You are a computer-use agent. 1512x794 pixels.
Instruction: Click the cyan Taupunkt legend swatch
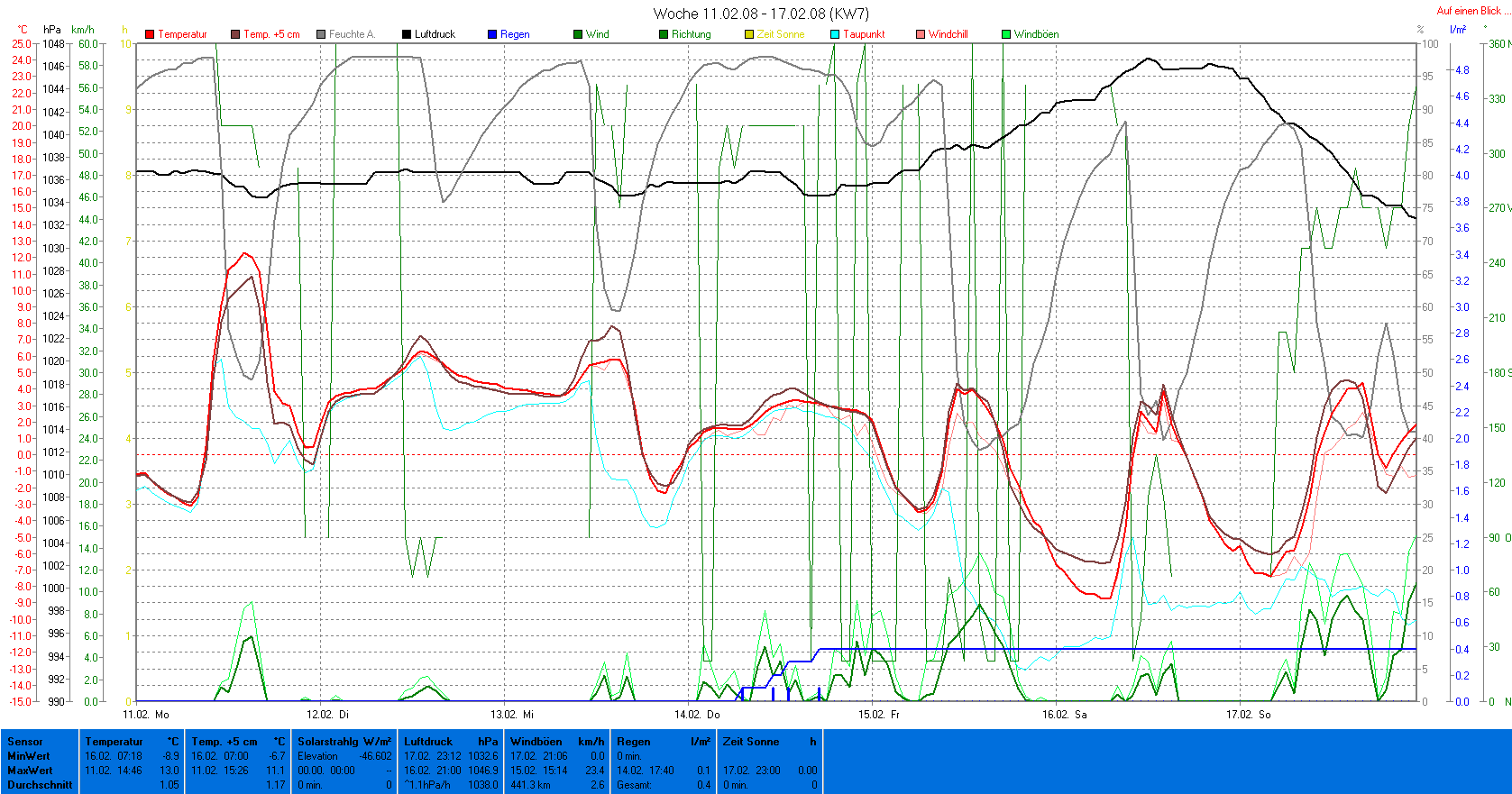(835, 34)
